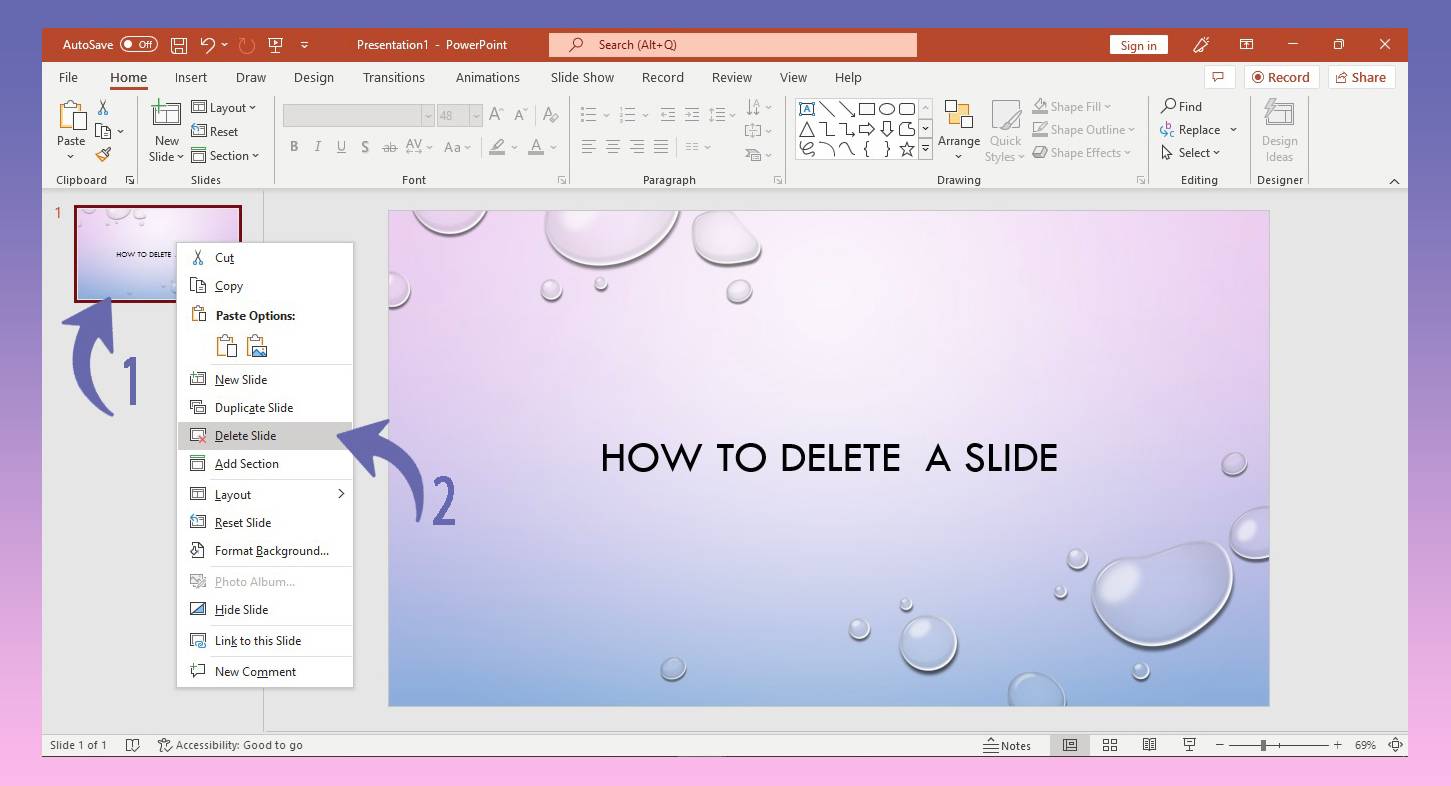Choose Picture paste option icon
This screenshot has width=1451, height=786.
coord(257,346)
